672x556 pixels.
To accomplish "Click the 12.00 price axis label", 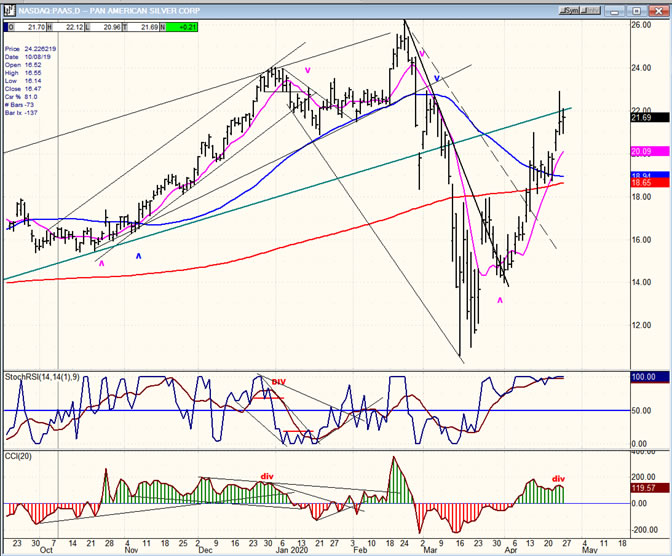I will 642,325.
